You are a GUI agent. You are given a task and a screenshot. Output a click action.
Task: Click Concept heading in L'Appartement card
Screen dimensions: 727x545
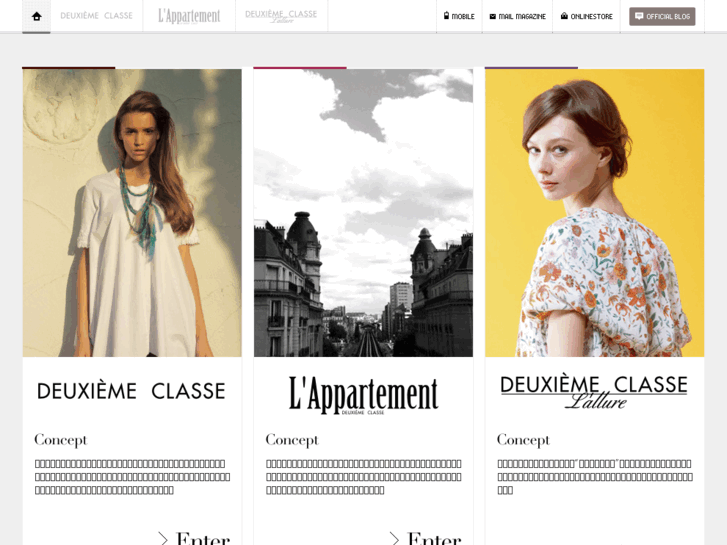click(292, 440)
